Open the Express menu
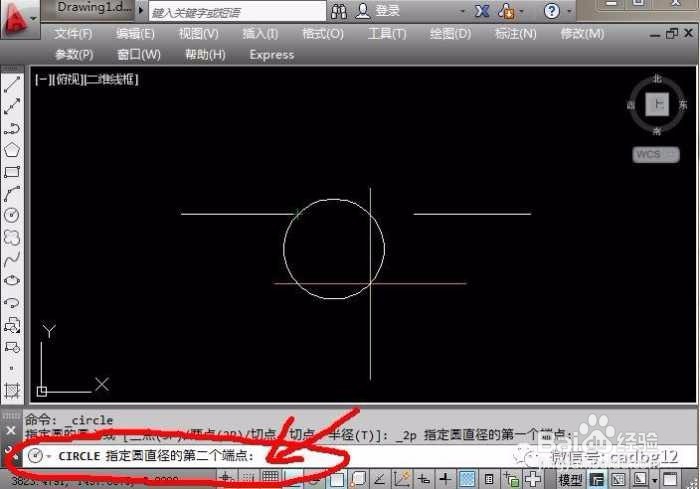Viewport: 700px width, 489px height. (x=272, y=55)
